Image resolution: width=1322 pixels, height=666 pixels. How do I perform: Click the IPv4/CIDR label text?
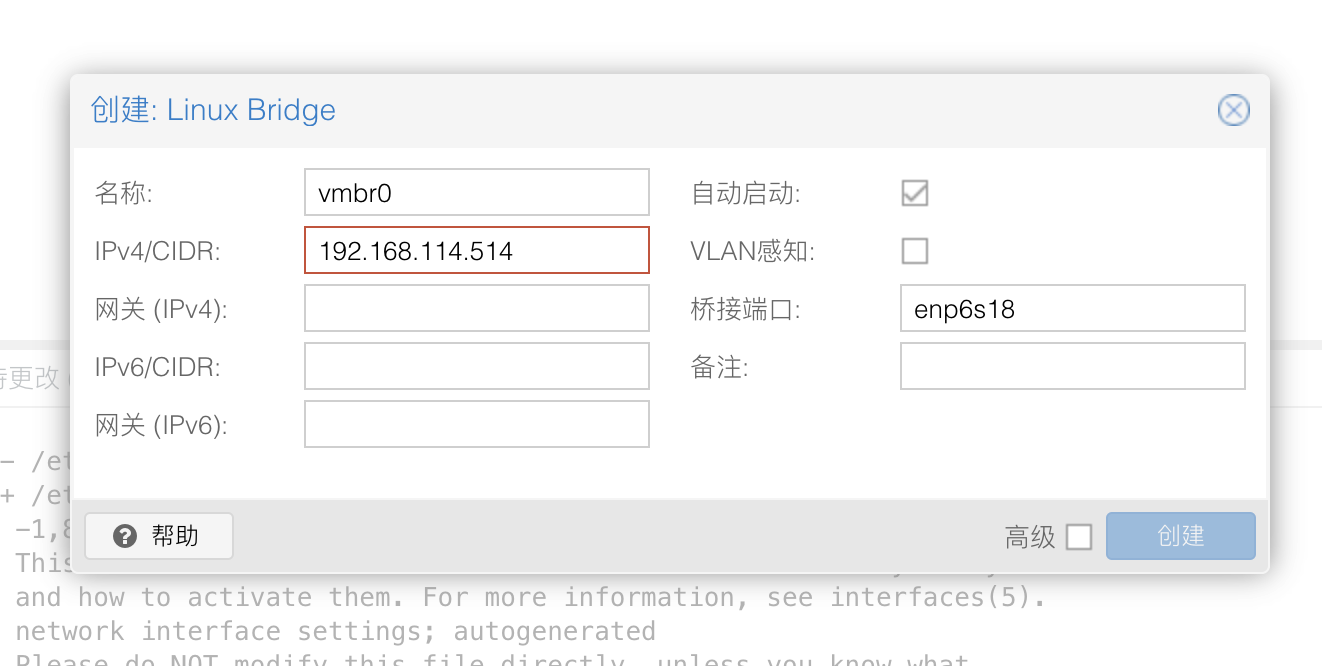click(x=157, y=251)
